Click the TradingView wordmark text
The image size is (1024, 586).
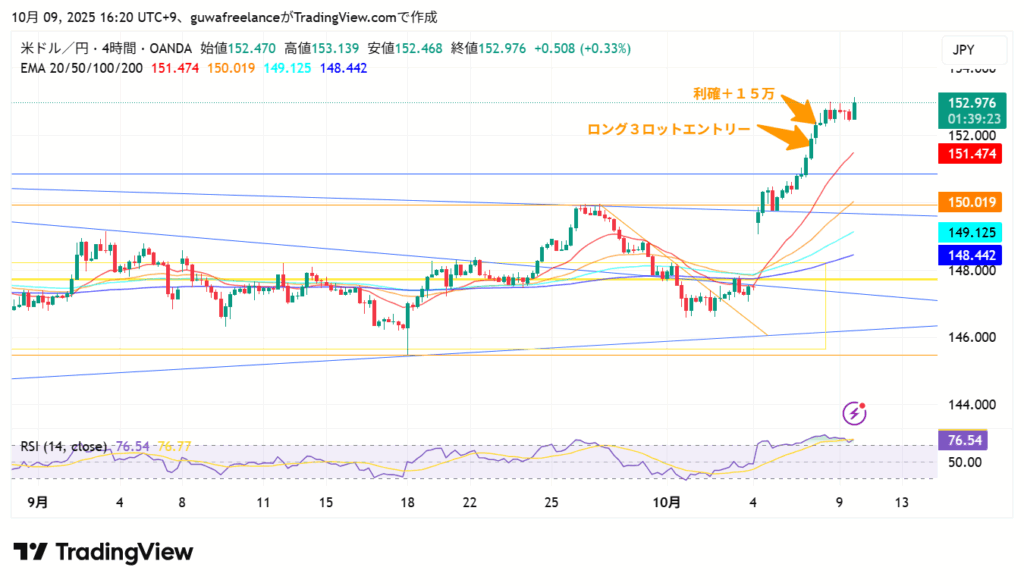(x=124, y=552)
